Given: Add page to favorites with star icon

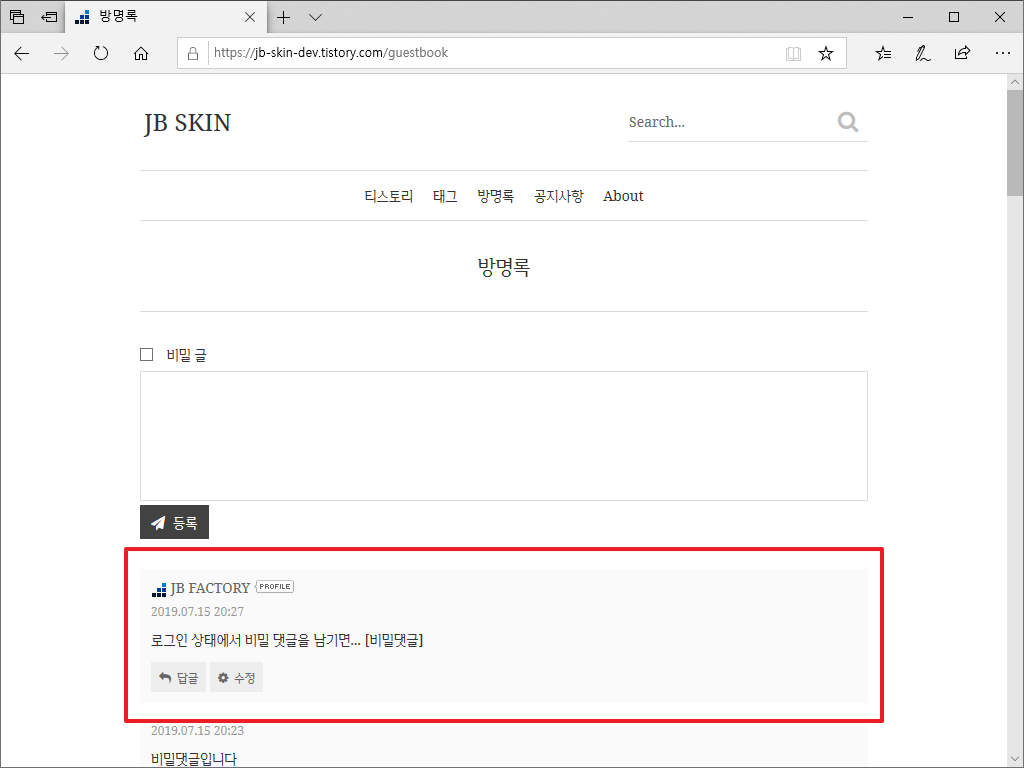Looking at the screenshot, I should click(x=826, y=54).
